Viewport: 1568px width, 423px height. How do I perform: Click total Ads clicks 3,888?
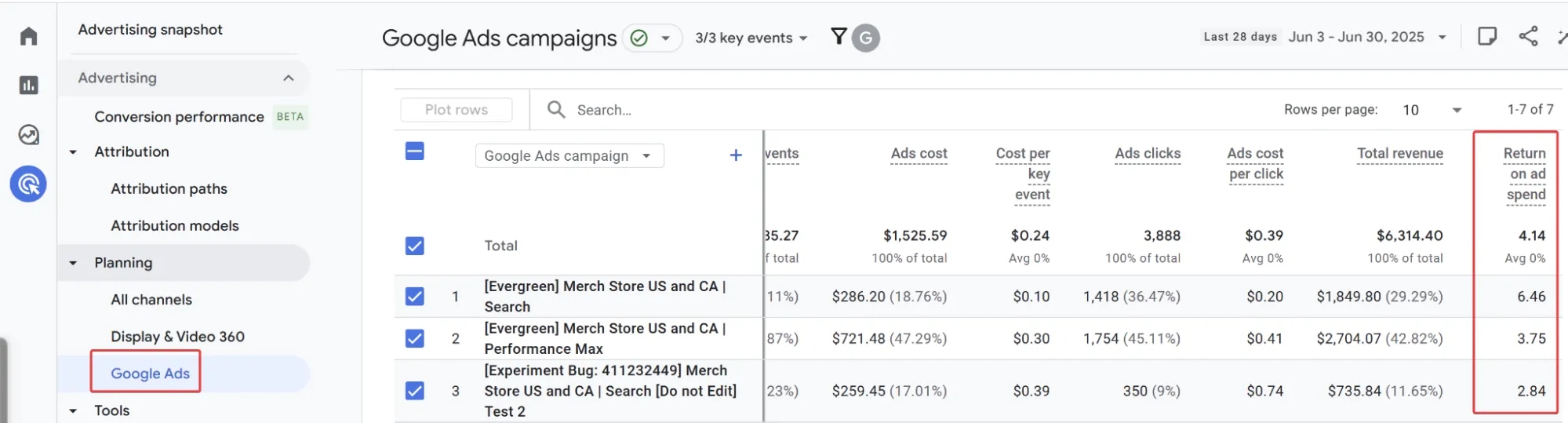[1162, 235]
